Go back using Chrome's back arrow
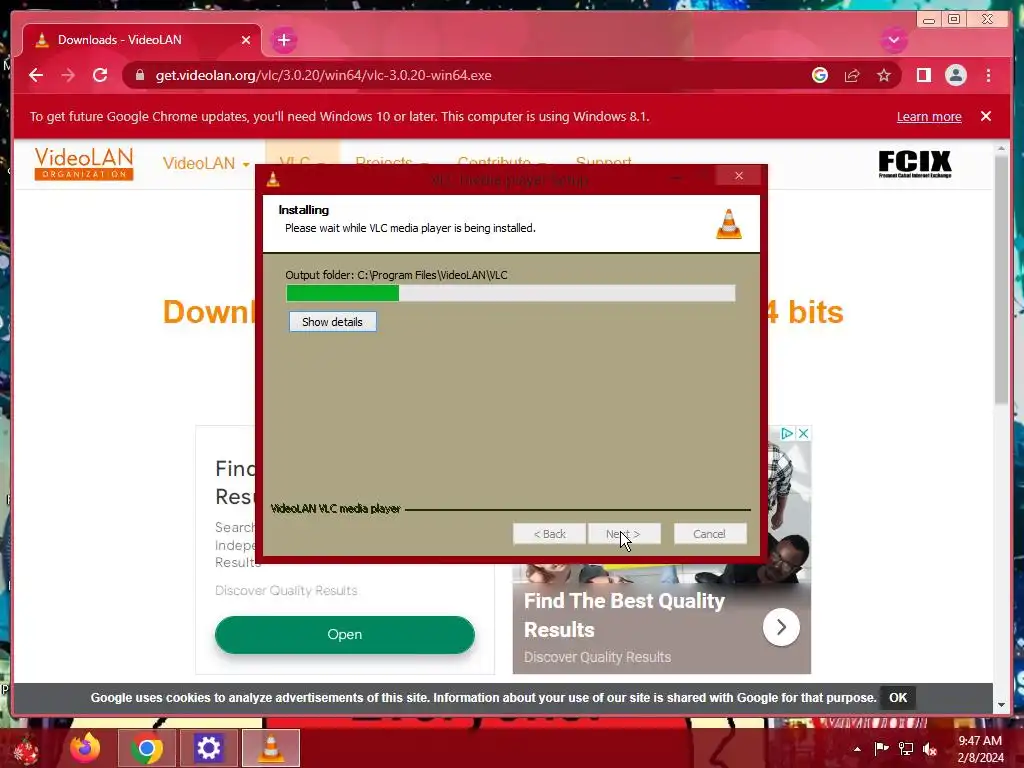The width and height of the screenshot is (1024, 768). pos(37,75)
